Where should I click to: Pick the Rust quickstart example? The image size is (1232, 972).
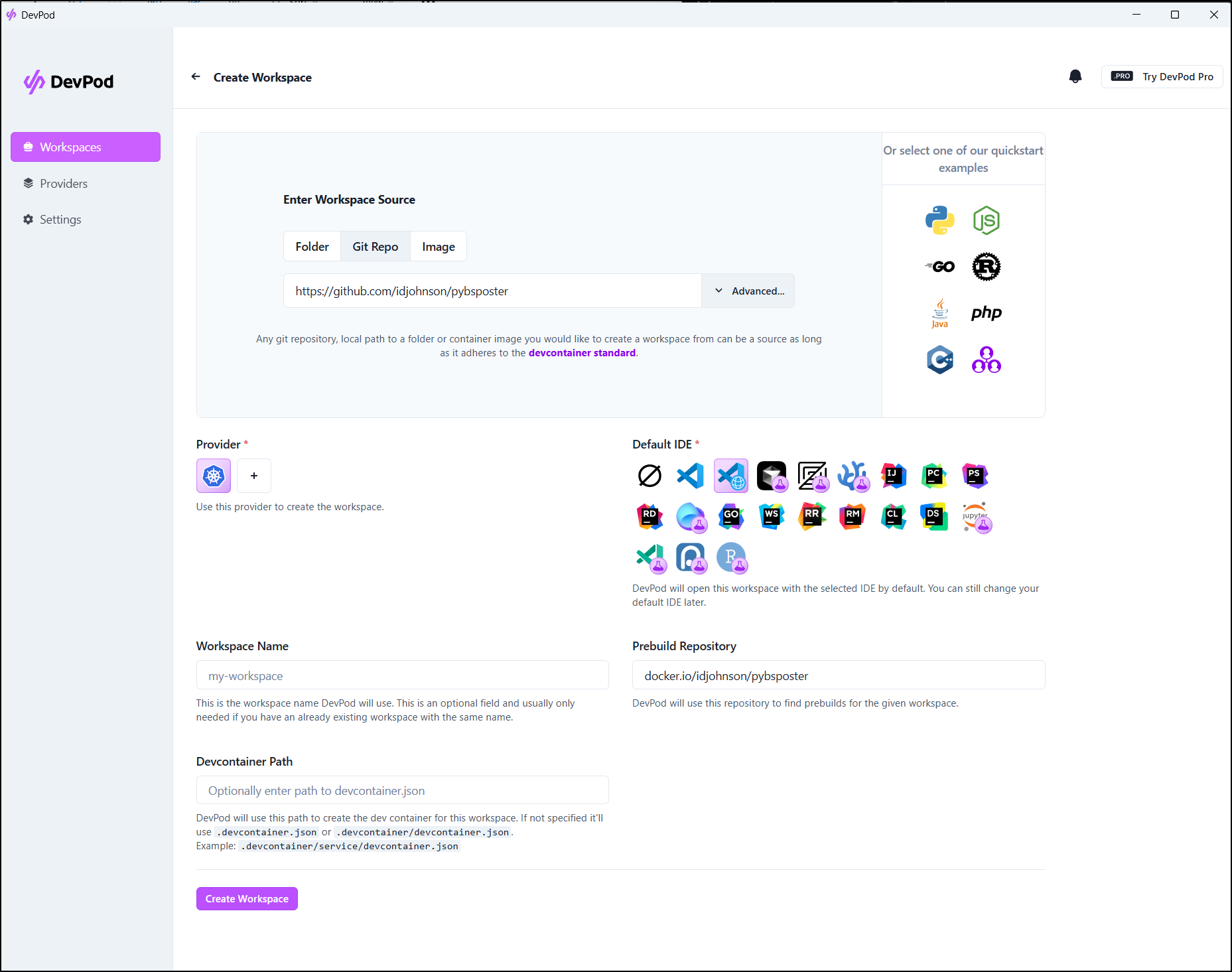pos(987,267)
